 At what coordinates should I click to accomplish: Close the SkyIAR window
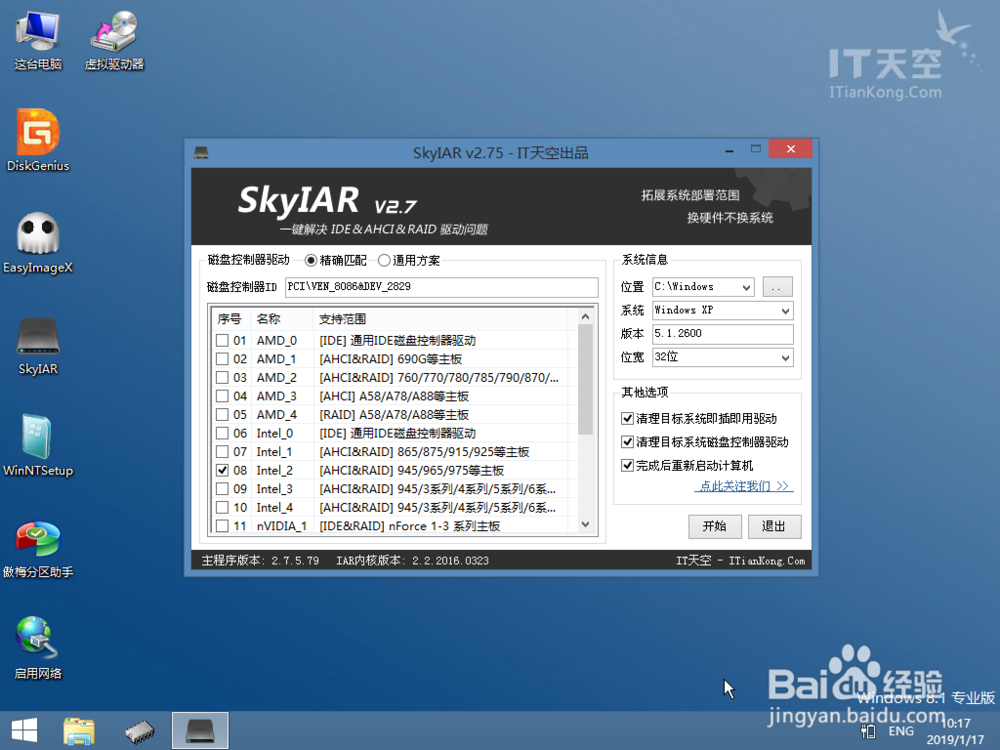coord(790,149)
